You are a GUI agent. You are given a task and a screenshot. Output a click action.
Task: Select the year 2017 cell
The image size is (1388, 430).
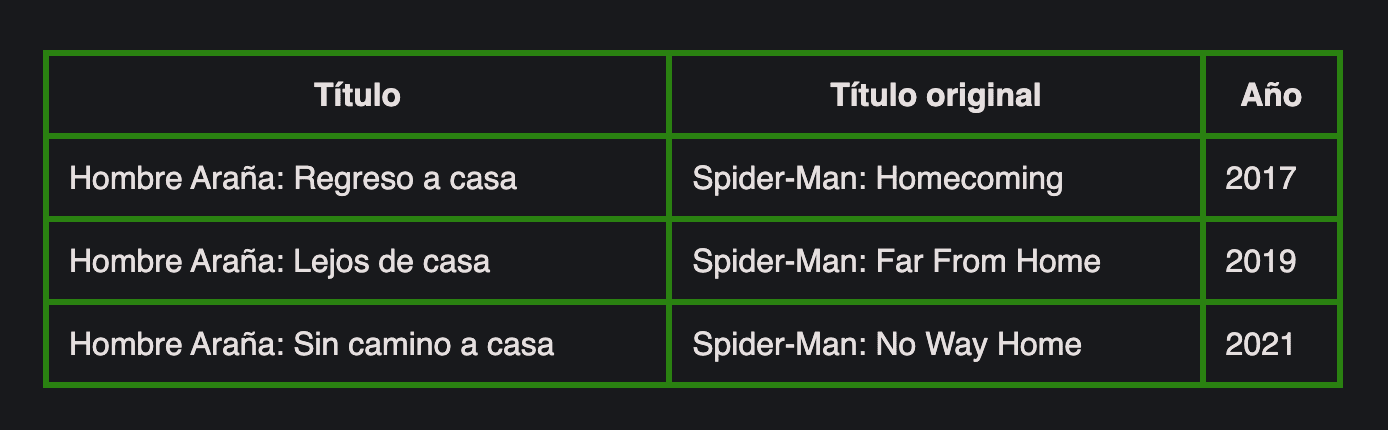tap(1260, 179)
